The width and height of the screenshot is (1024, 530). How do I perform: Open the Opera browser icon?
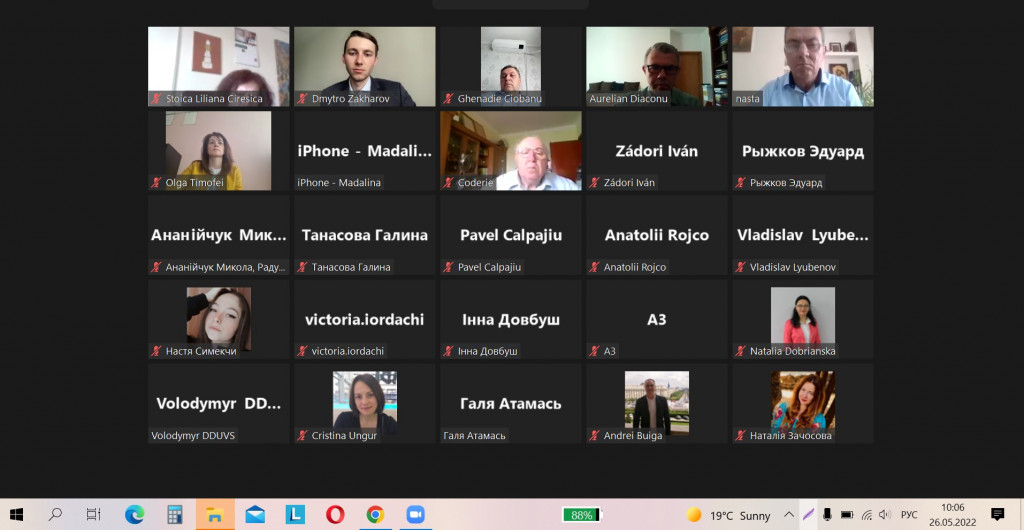[335, 514]
